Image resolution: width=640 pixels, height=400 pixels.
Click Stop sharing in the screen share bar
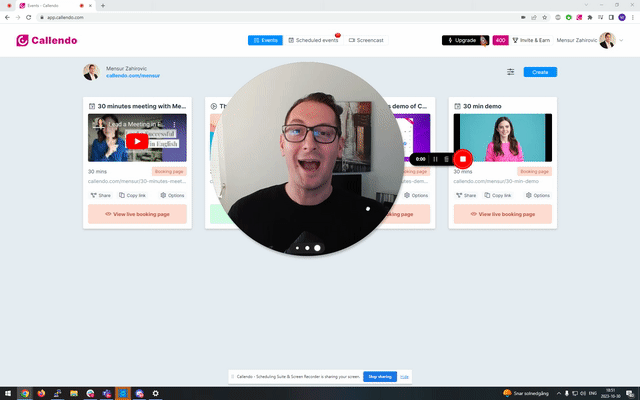pos(380,376)
